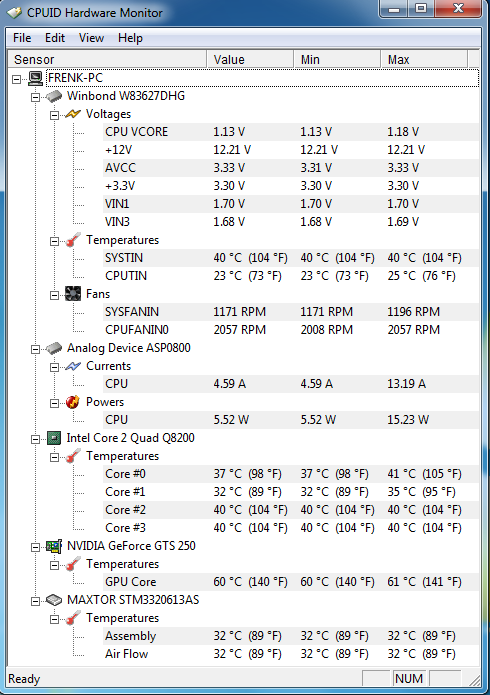Screen dimensions: 490x695
Task: Click the Currents graph icon
Action: [x=73, y=366]
